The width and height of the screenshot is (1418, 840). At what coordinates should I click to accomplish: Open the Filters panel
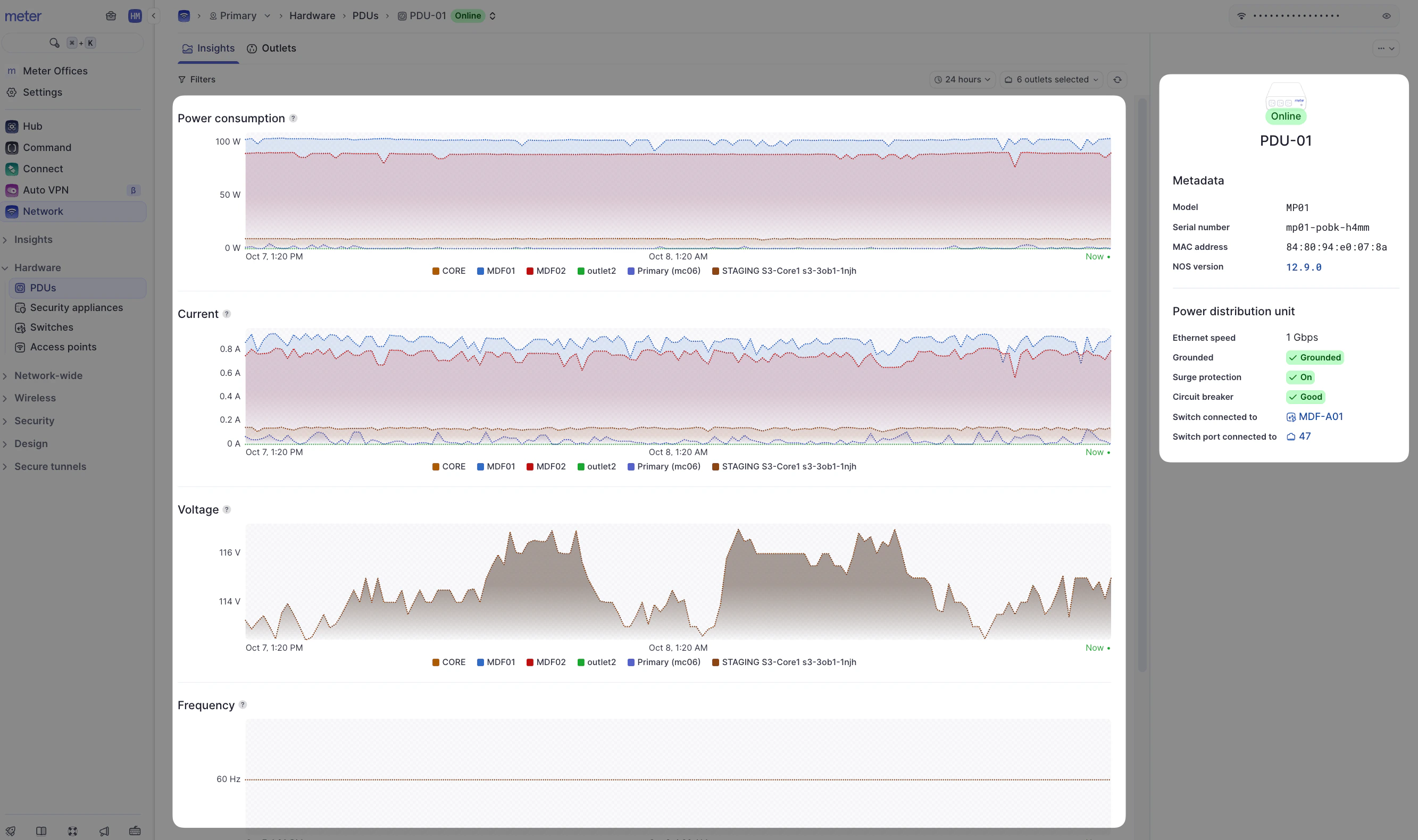[197, 79]
